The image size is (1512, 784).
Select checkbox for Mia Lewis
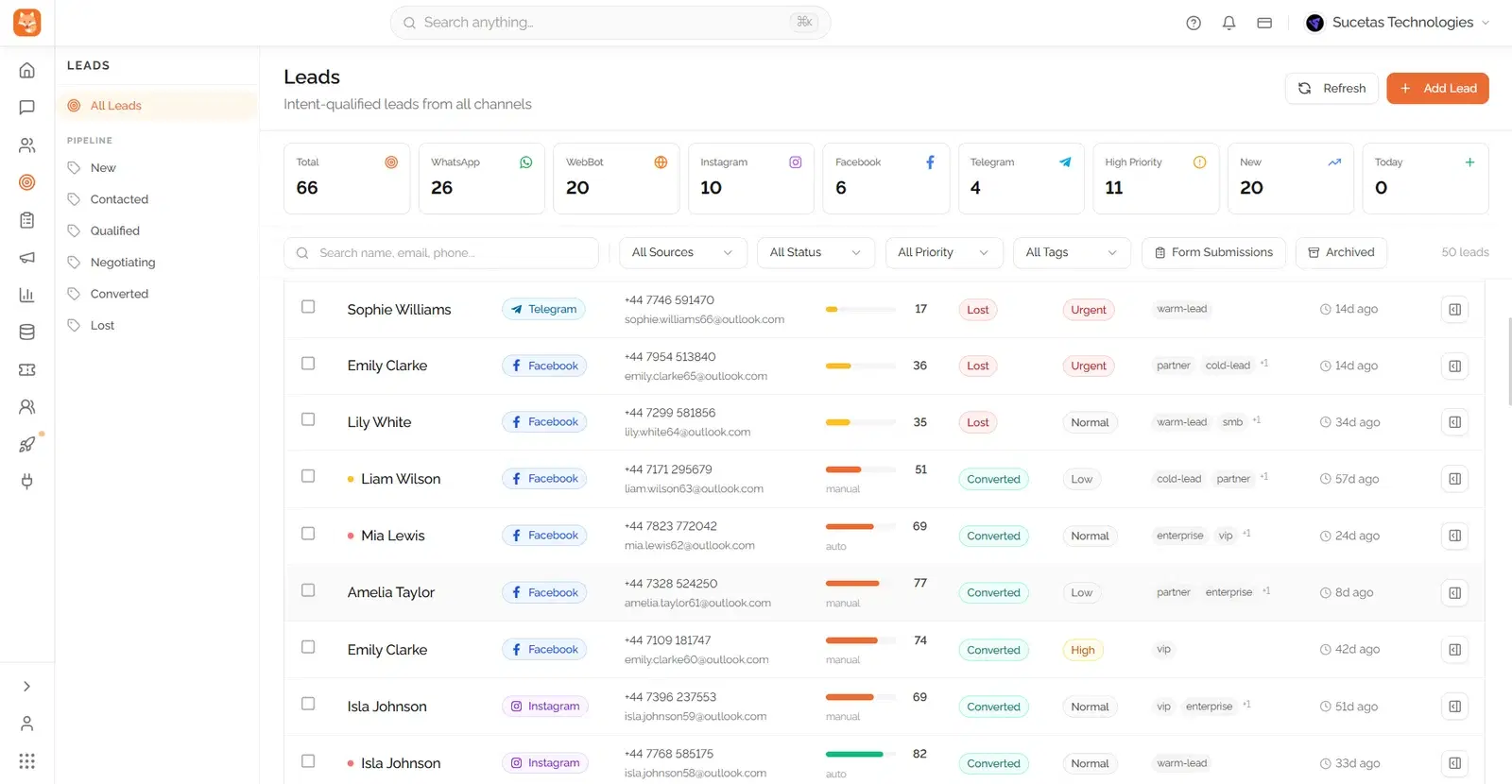[308, 534]
